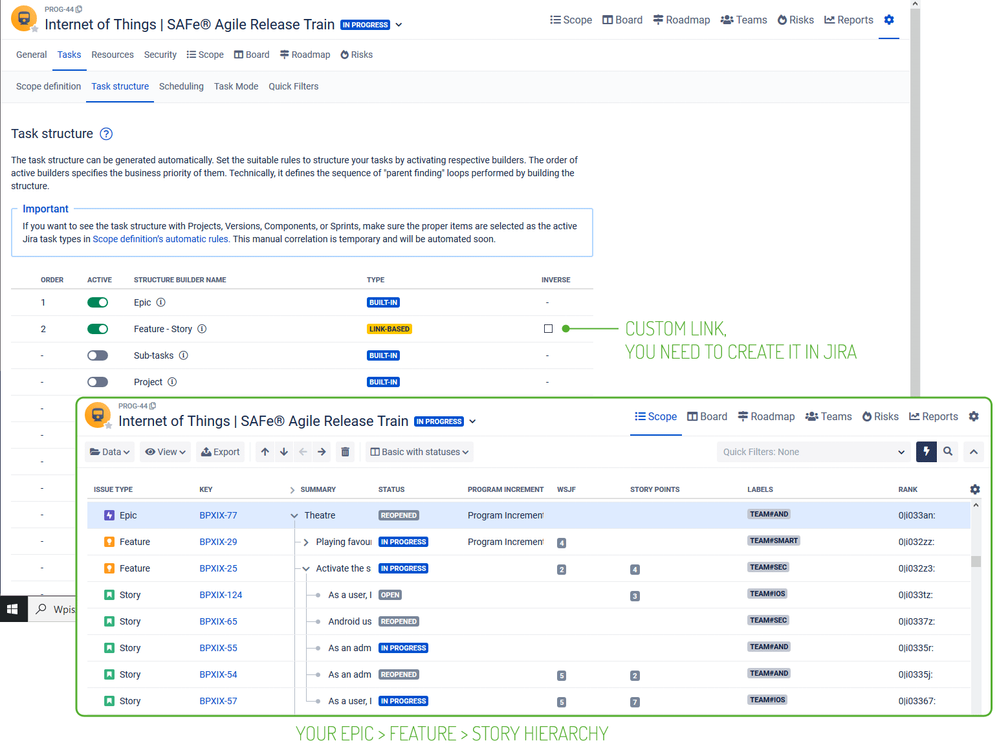Open Scope definition's automatic rules link
This screenshot has height=751, width=999.
161,240
